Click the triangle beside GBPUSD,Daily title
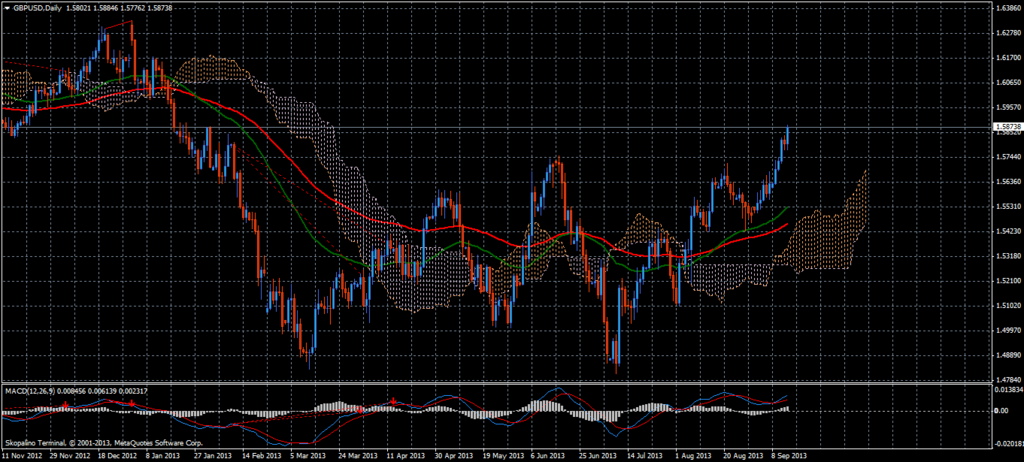1024x462 pixels. click(5, 7)
